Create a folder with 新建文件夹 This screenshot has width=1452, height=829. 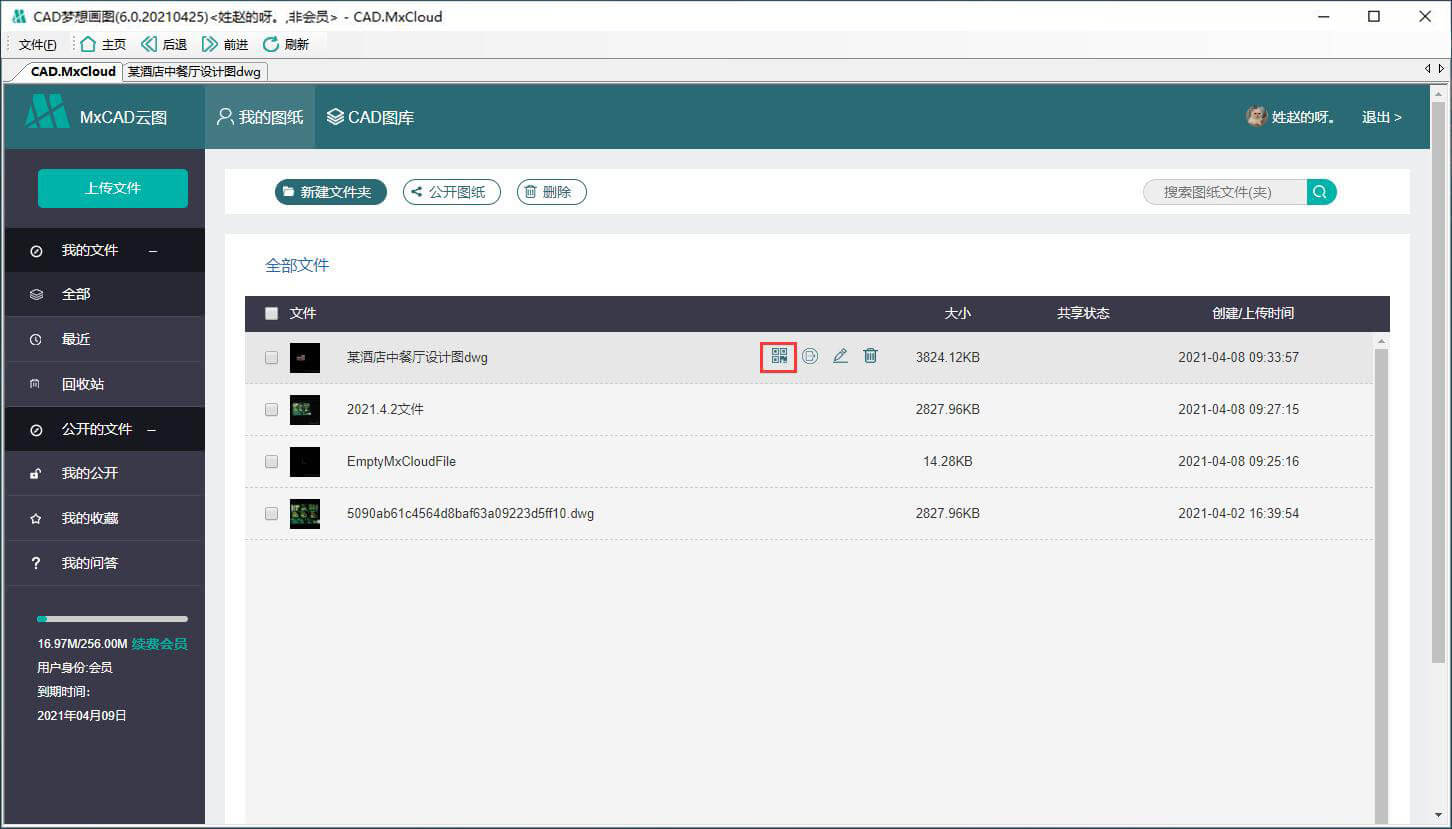(331, 192)
